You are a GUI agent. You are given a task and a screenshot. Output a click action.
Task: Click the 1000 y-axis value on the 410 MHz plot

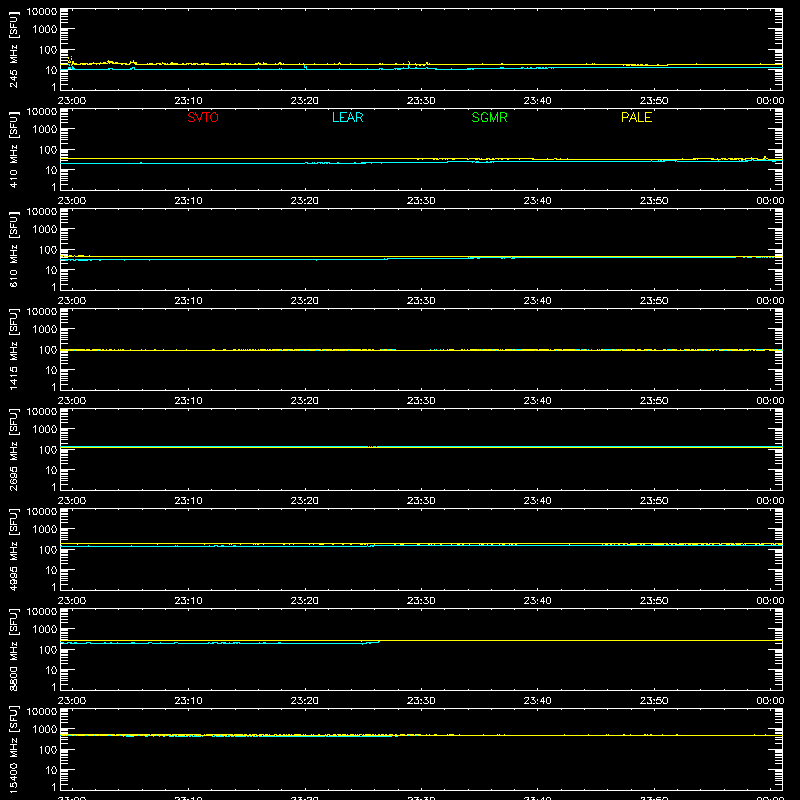click(45, 130)
